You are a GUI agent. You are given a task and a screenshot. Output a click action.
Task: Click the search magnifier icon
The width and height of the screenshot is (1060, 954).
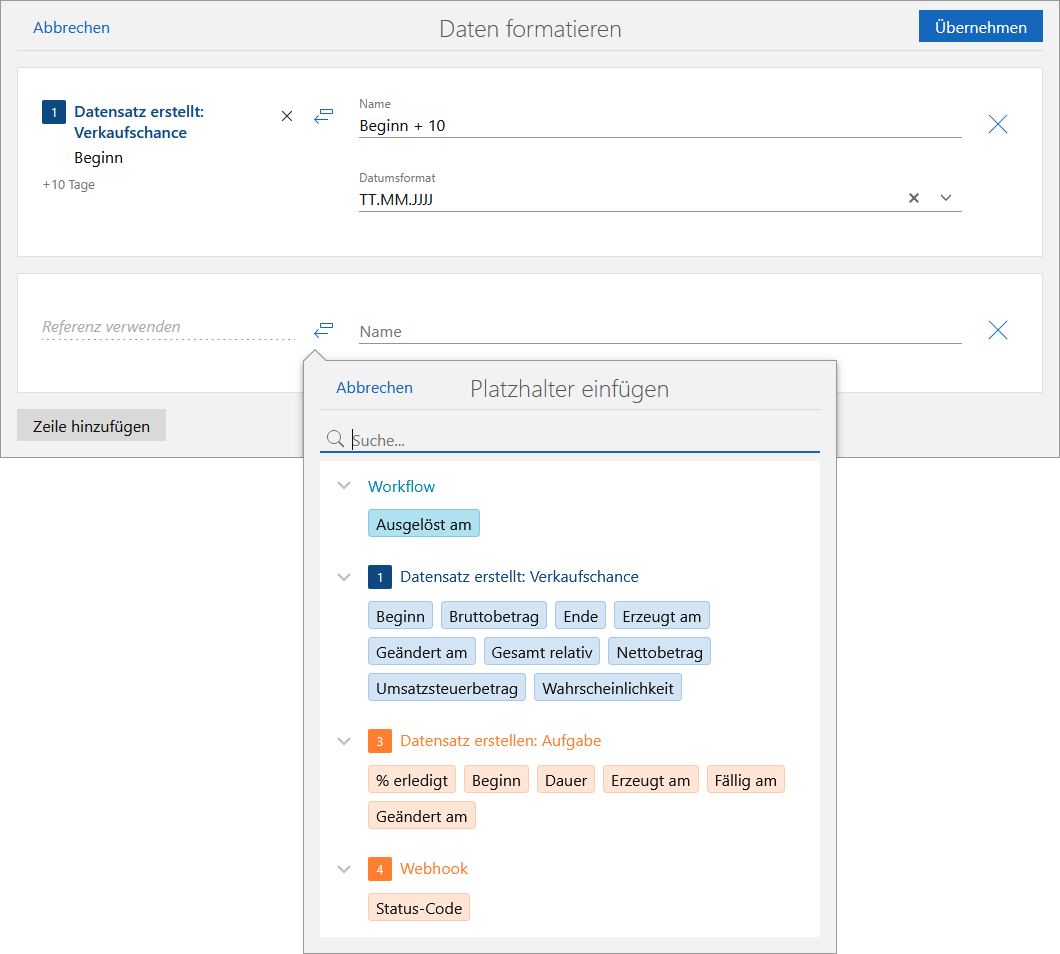[x=336, y=439]
